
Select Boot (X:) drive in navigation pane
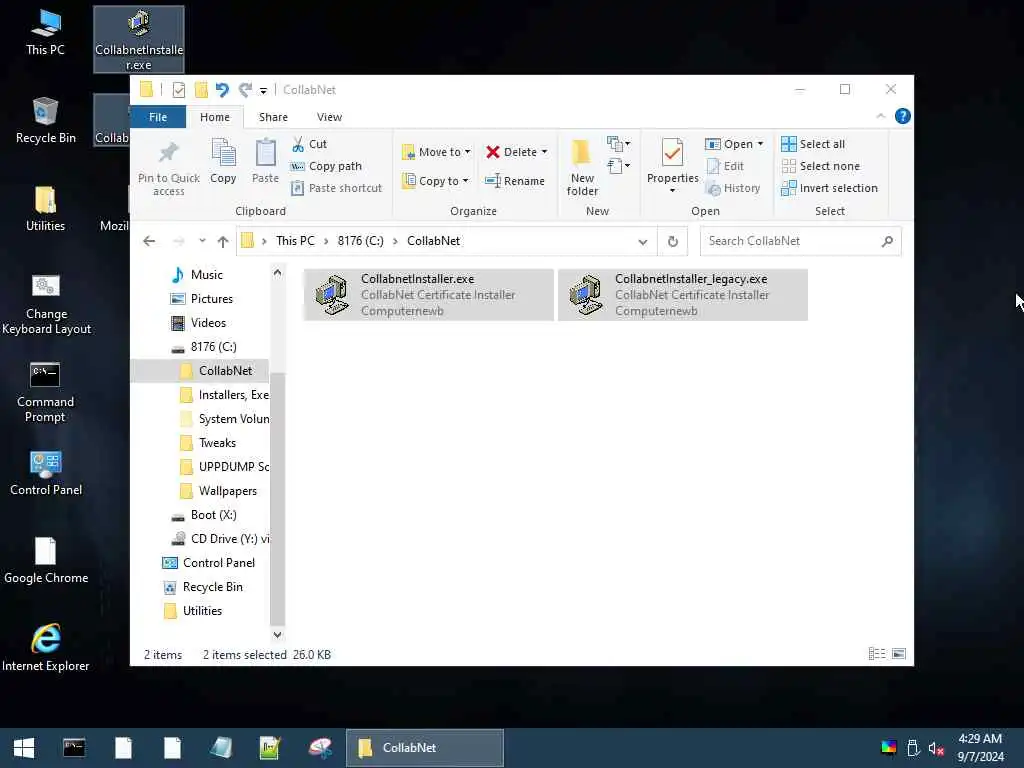pyautogui.click(x=204, y=515)
